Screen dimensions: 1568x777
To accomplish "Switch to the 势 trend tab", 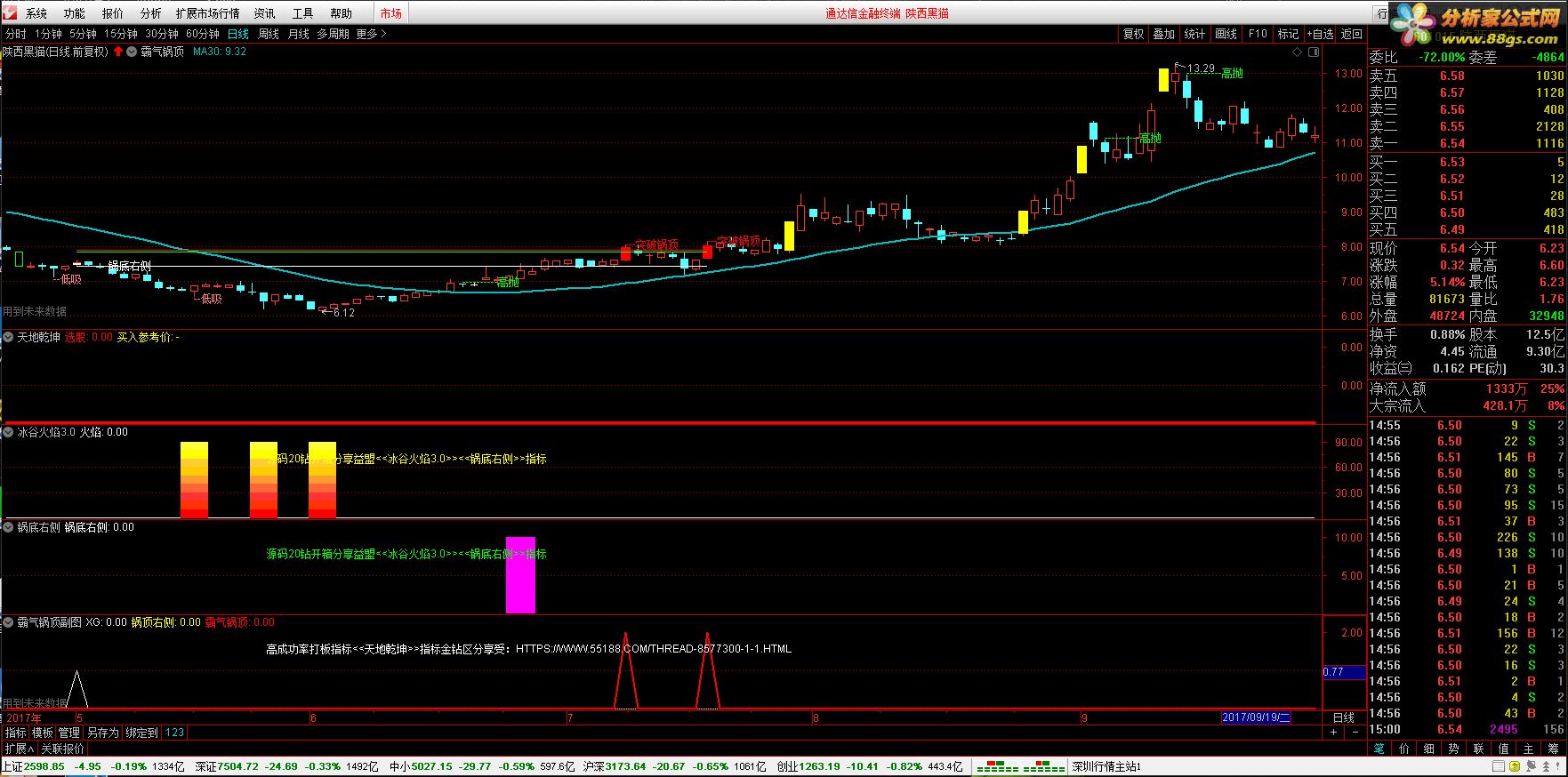I will tap(1454, 749).
